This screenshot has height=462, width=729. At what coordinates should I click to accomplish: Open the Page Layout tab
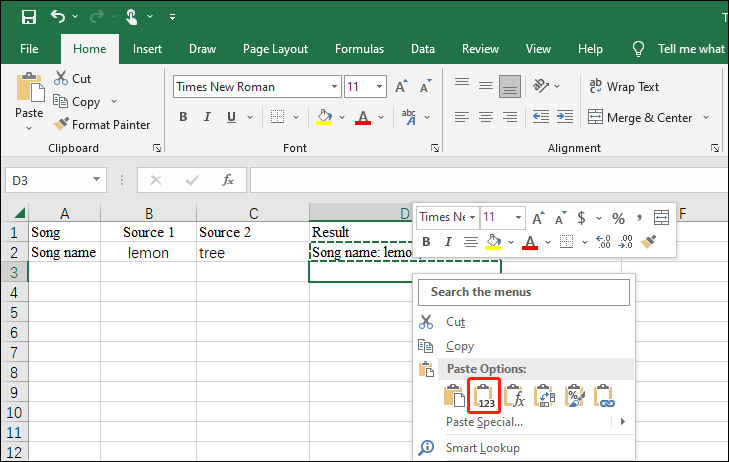point(275,49)
